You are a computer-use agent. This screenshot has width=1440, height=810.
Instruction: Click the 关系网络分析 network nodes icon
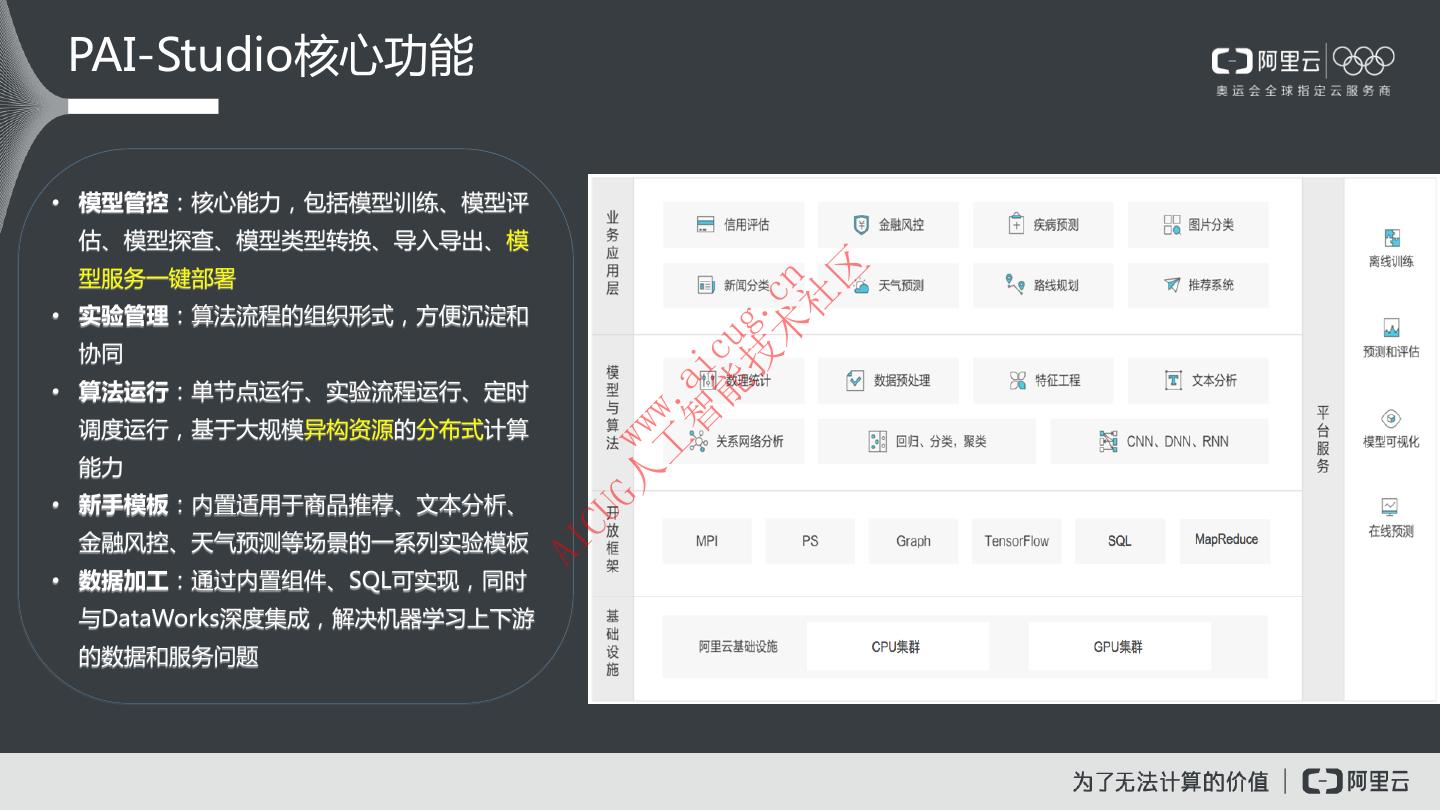pyautogui.click(x=698, y=441)
